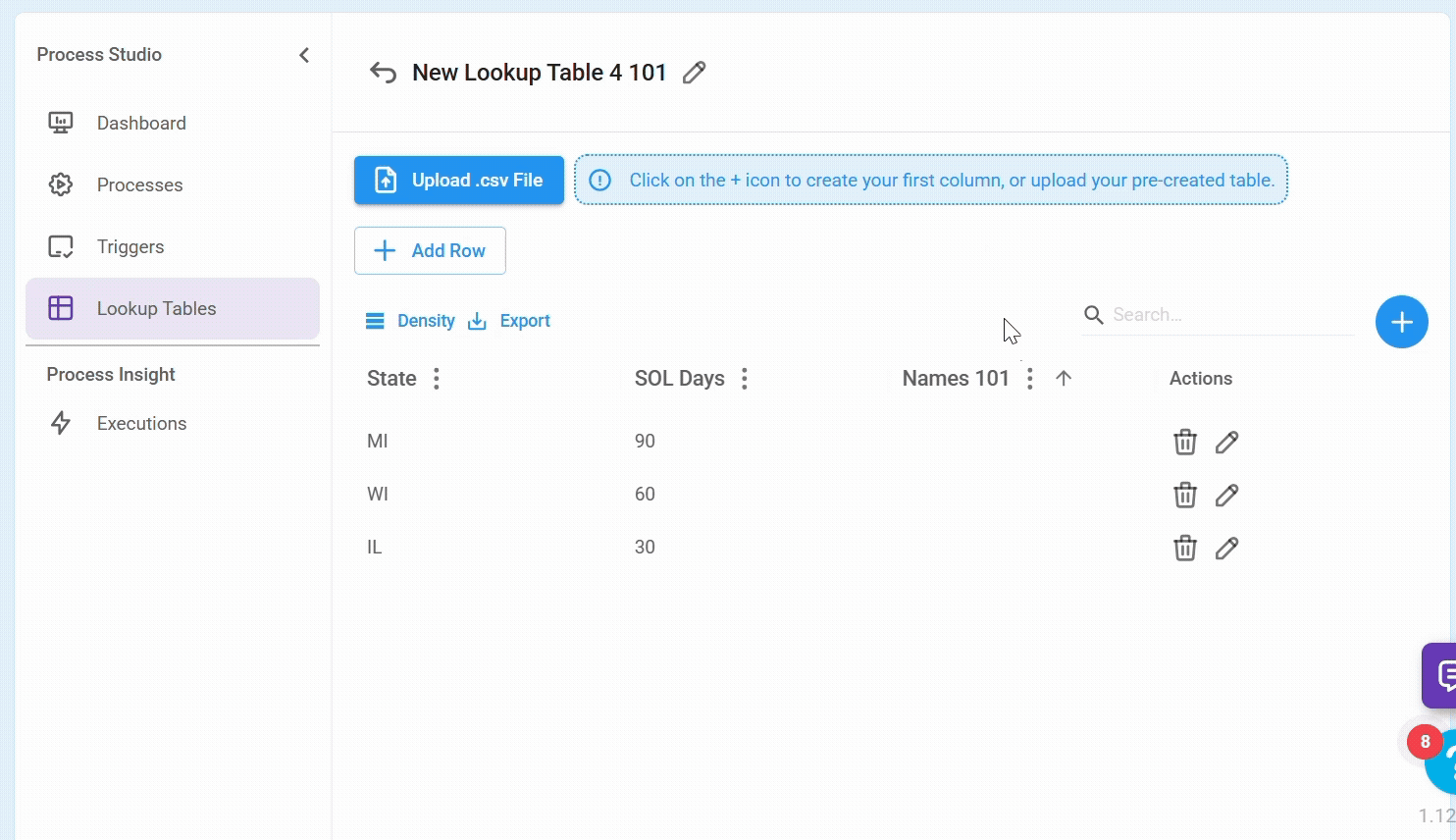
Task: Click Upload .csv File button
Action: [459, 181]
